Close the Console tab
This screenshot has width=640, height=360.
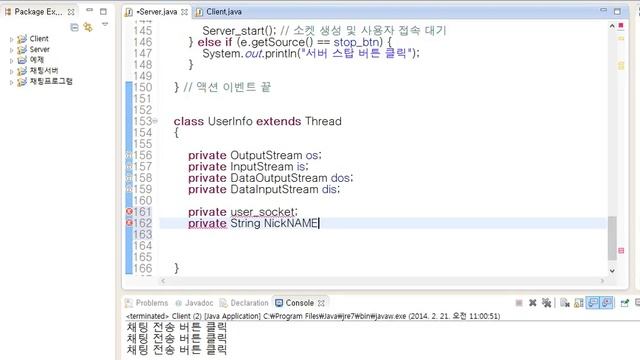pos(321,303)
